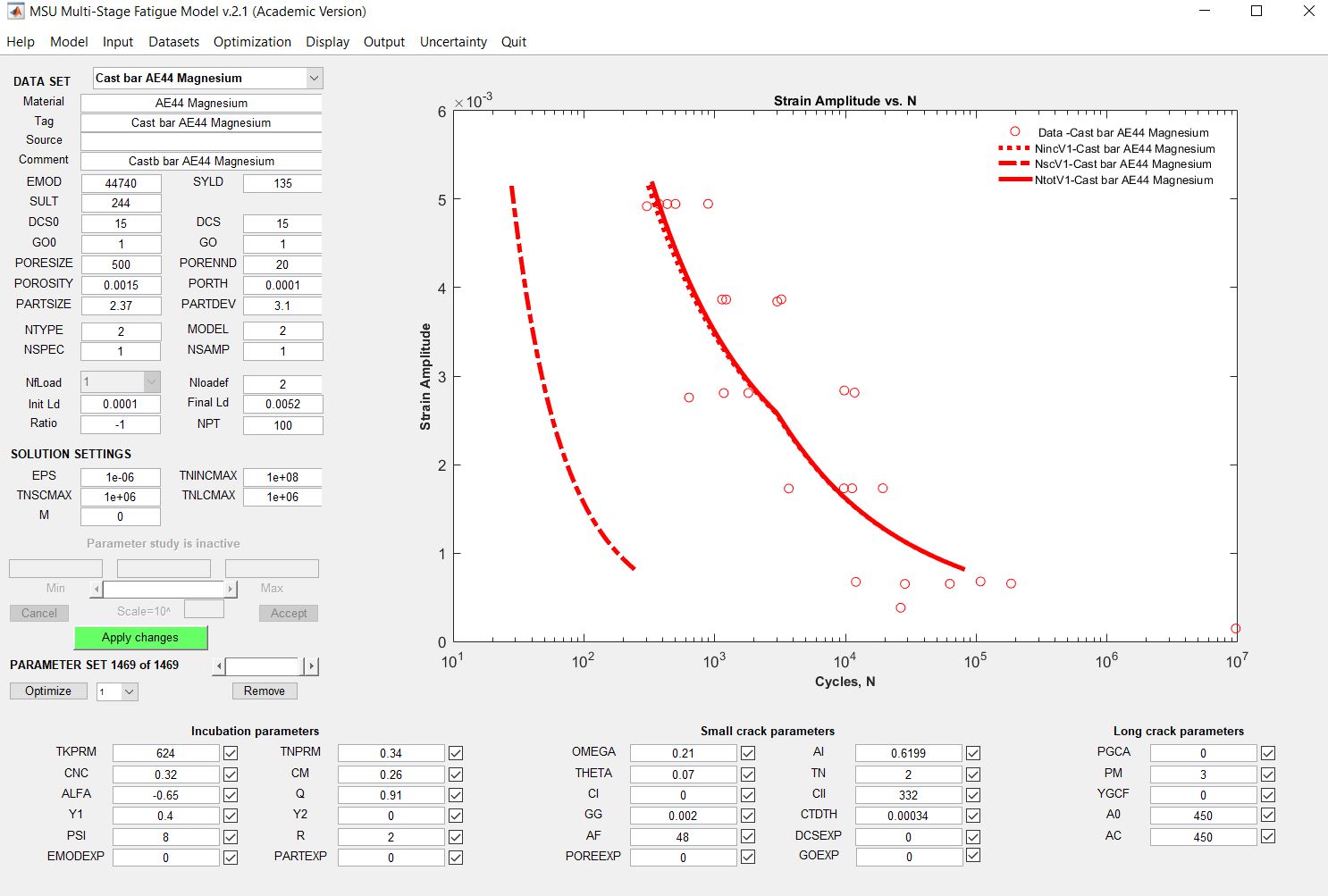Click the Remove button
The image size is (1328, 896).
[x=265, y=691]
